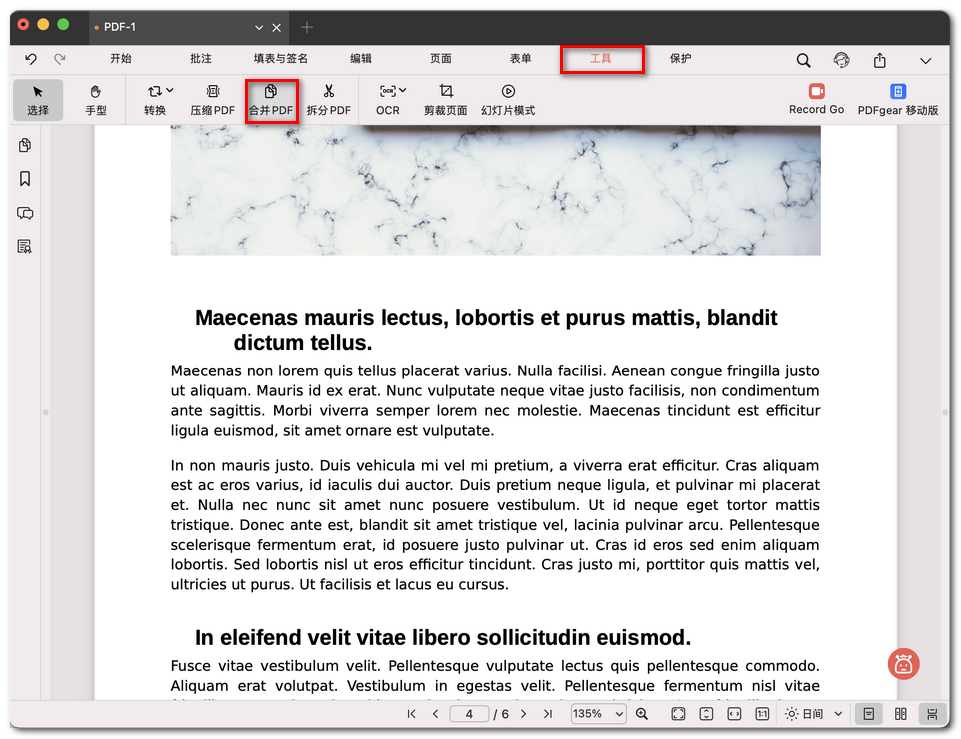Open the bookmarks panel
Image resolution: width=961 pixels, height=739 pixels.
pyautogui.click(x=25, y=179)
